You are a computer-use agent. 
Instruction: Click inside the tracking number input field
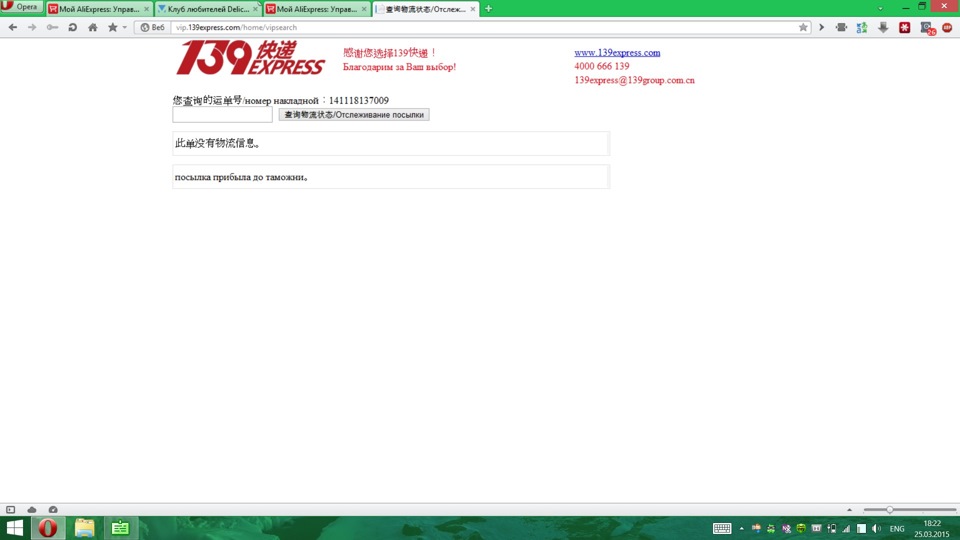coord(222,114)
